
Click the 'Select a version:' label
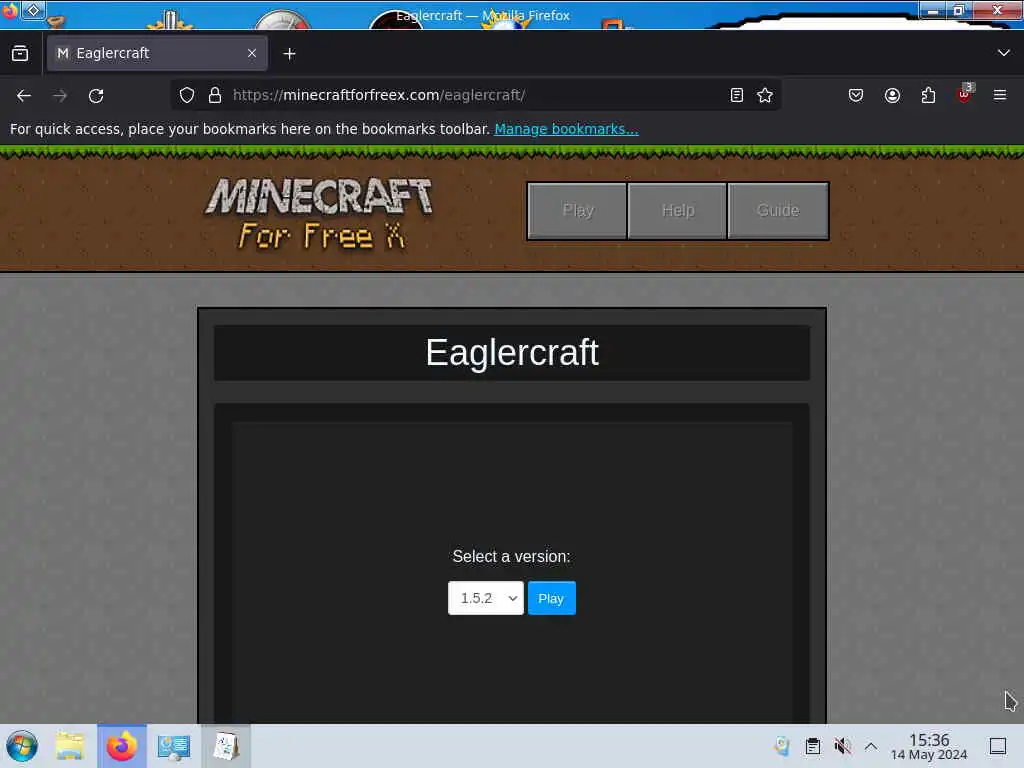tap(511, 556)
